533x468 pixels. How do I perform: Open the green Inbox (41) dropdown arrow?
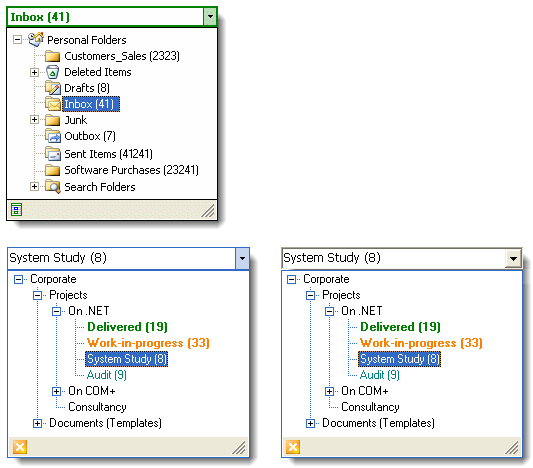[210, 16]
